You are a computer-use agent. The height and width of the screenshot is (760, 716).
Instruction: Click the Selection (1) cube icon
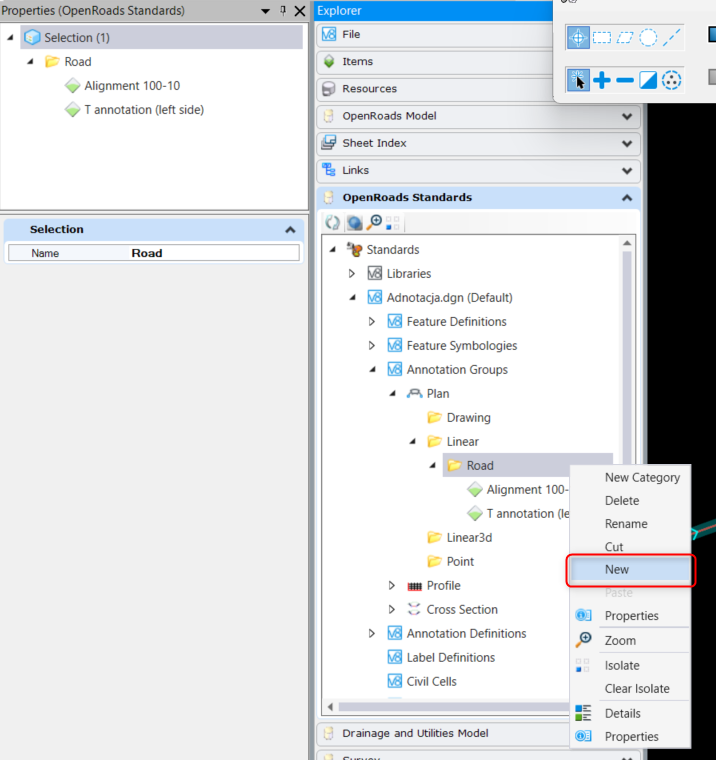coord(32,37)
